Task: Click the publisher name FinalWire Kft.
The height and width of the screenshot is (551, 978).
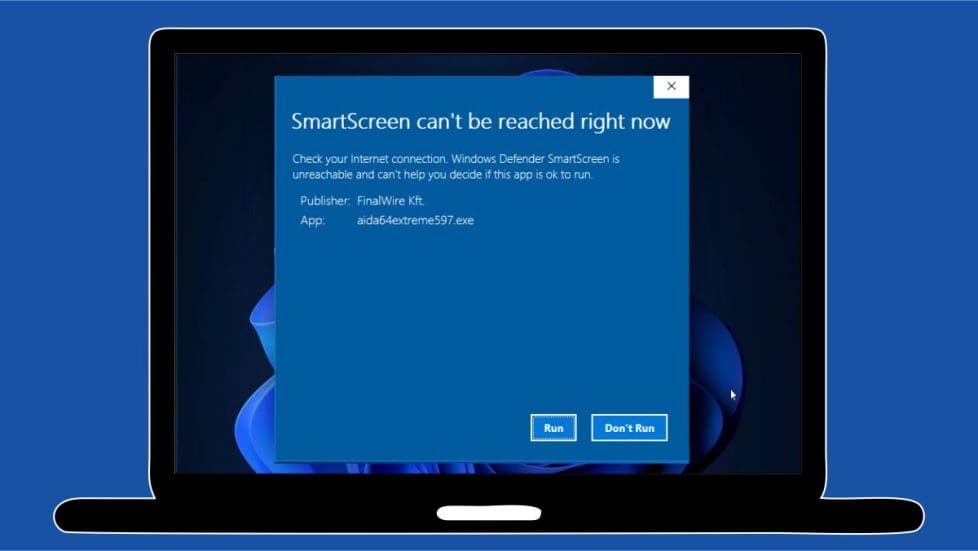Action: point(391,201)
